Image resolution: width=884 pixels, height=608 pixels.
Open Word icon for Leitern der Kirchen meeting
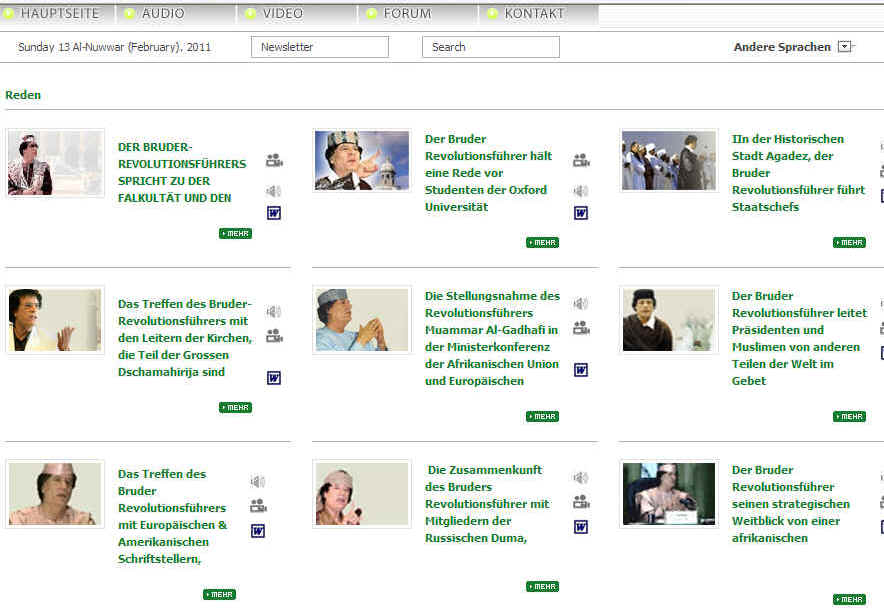pos(274,377)
